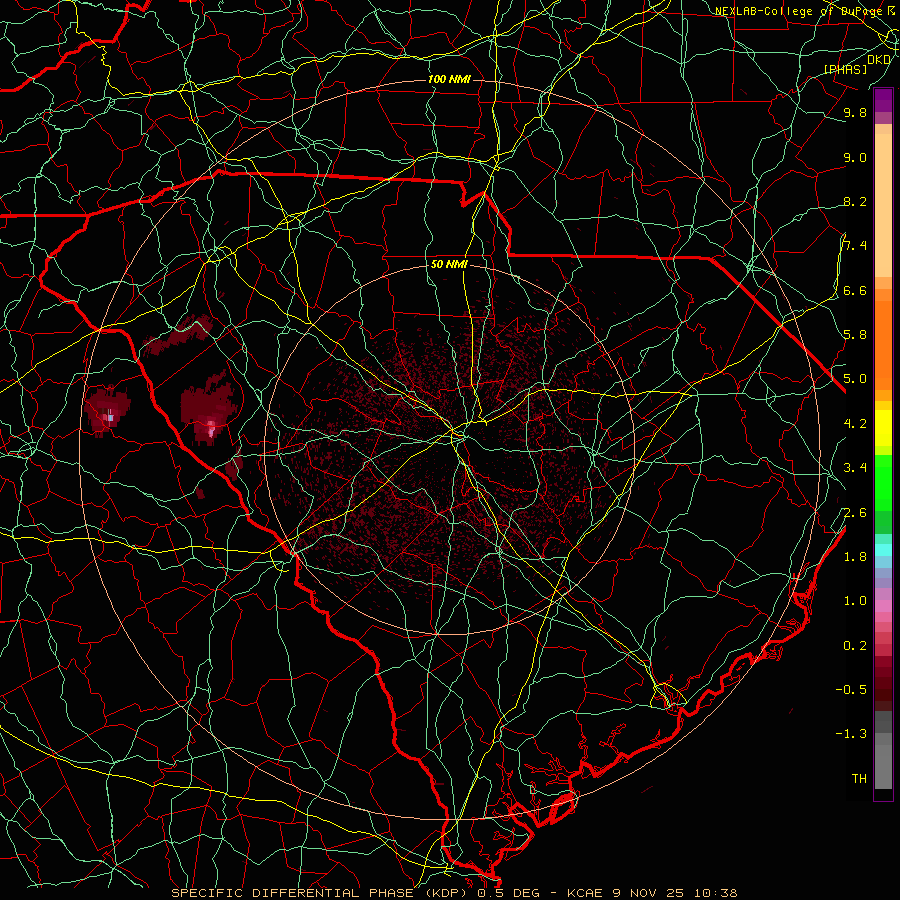
Task: Click the 2.6 legend value
Action: coord(855,513)
